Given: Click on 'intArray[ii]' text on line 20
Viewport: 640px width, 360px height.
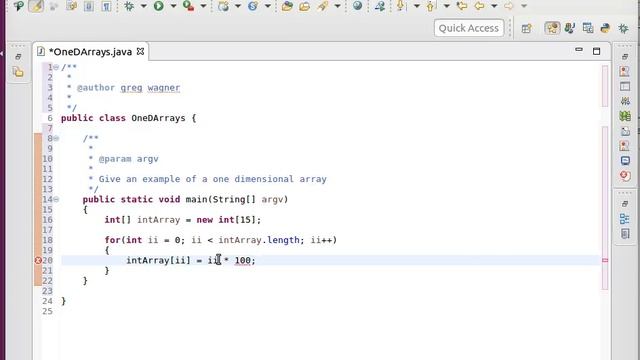Looking at the screenshot, I should pyautogui.click(x=158, y=260).
